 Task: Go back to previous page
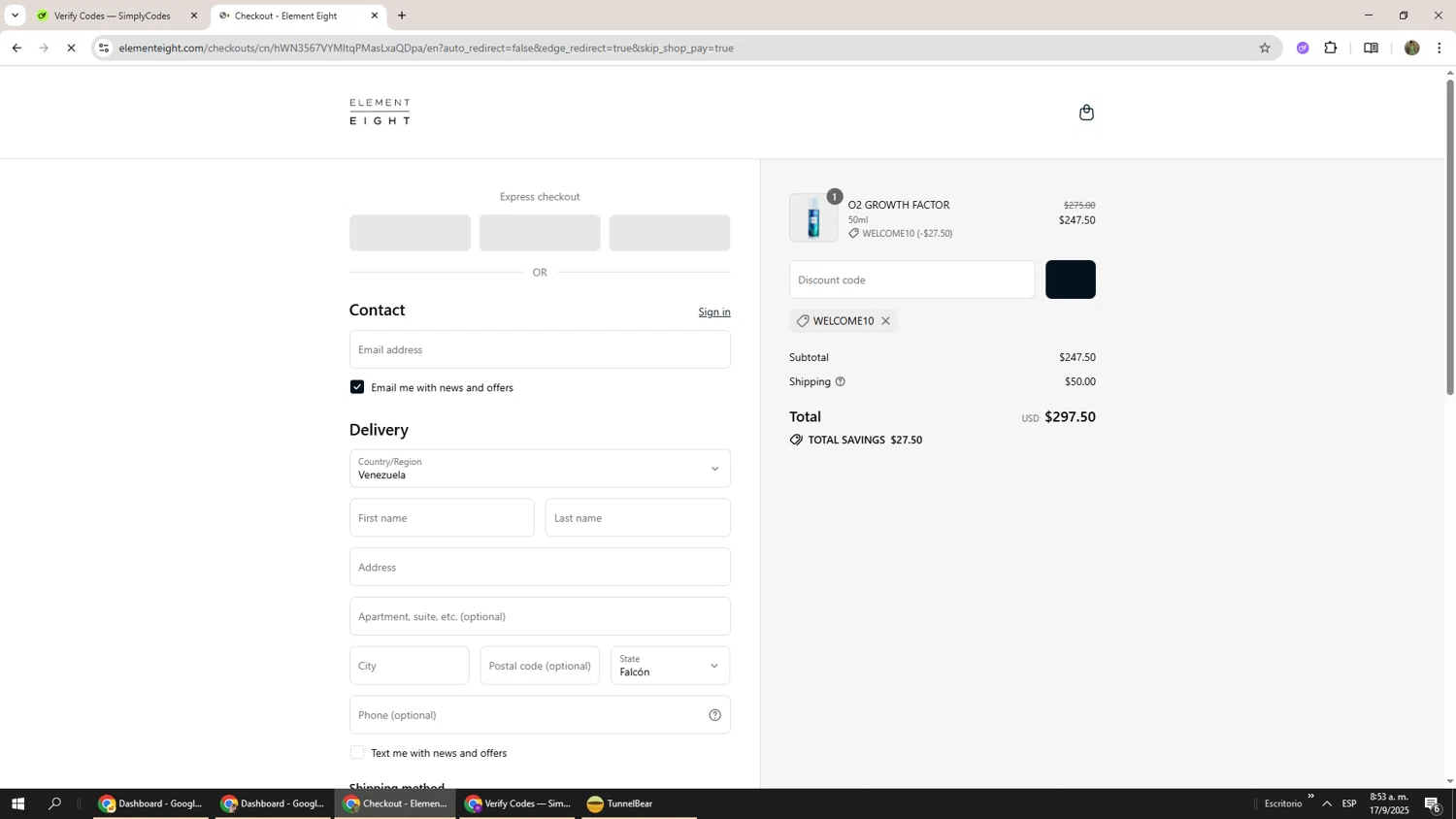coord(17,48)
